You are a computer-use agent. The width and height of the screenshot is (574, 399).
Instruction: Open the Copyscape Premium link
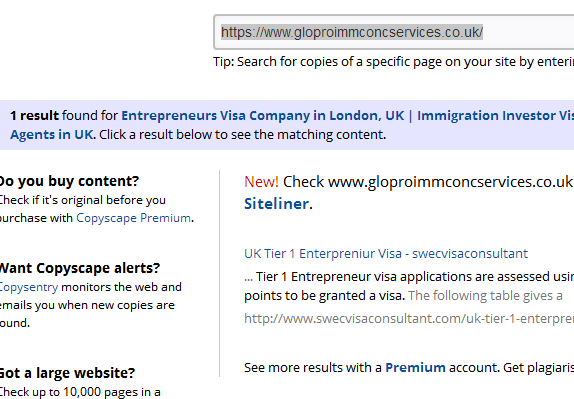(133, 218)
